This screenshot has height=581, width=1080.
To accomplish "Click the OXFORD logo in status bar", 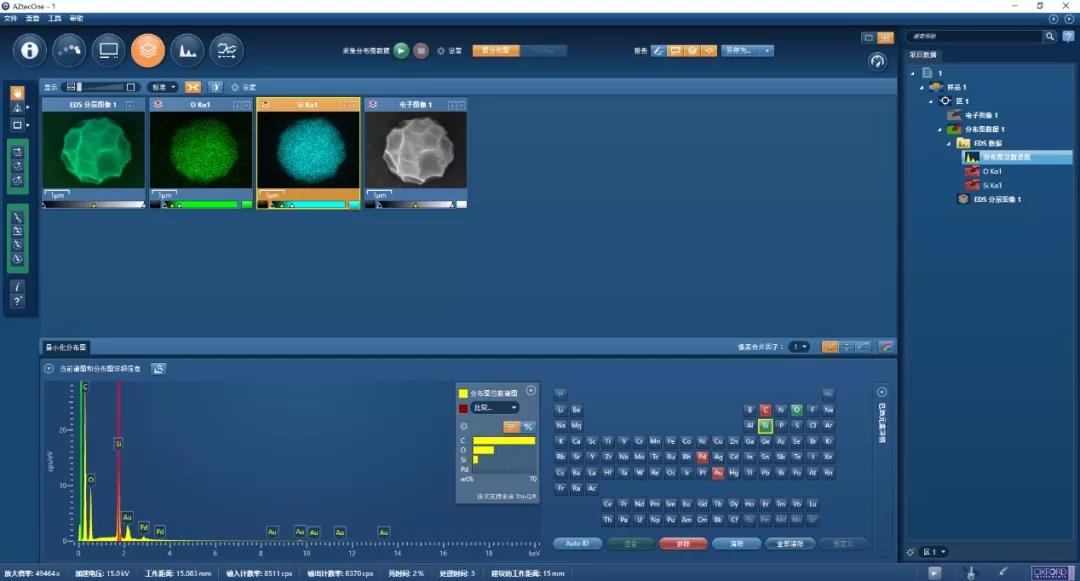I will point(1052,573).
